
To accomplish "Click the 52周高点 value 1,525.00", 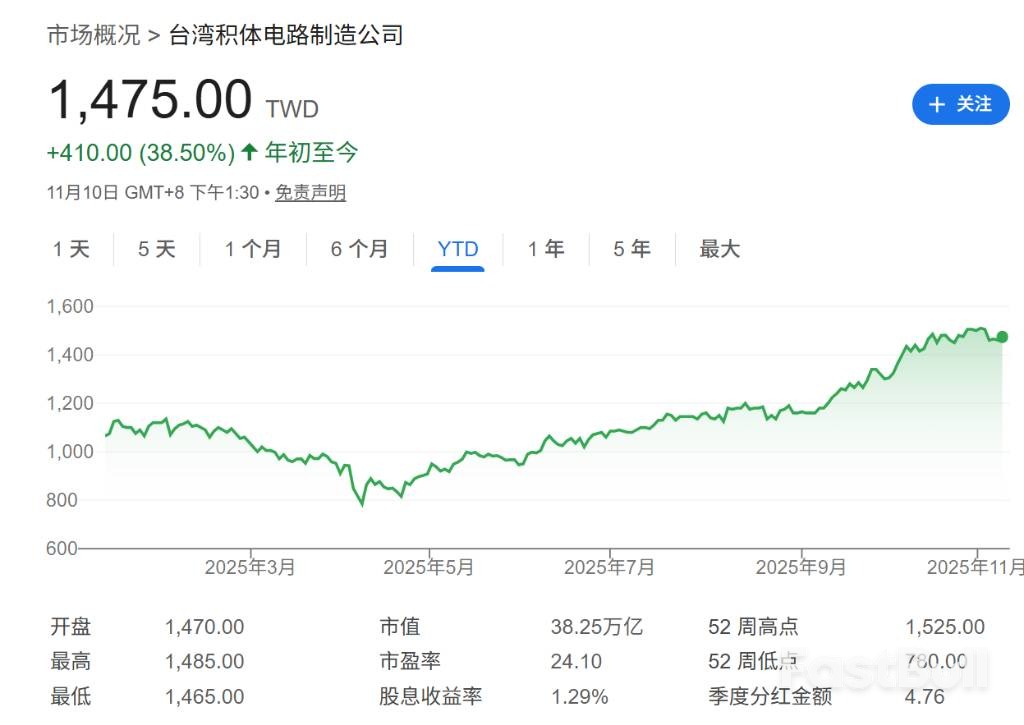I will [x=946, y=627].
